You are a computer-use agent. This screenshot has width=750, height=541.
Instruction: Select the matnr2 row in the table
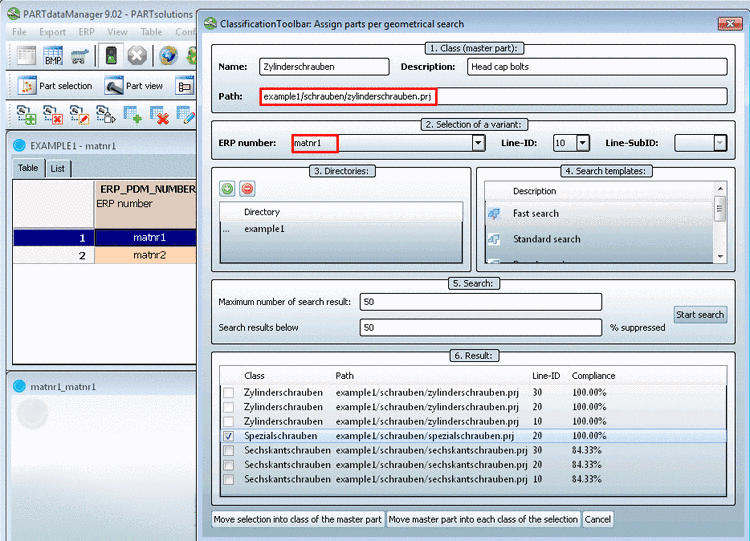coord(104,255)
